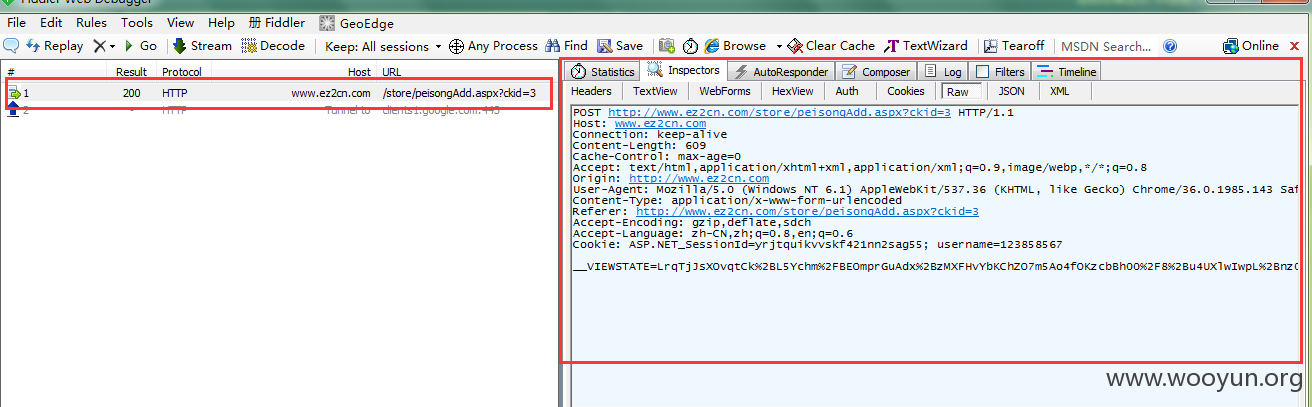Select the Headers request inspector tab
This screenshot has height=407, width=1312.
pyautogui.click(x=591, y=92)
